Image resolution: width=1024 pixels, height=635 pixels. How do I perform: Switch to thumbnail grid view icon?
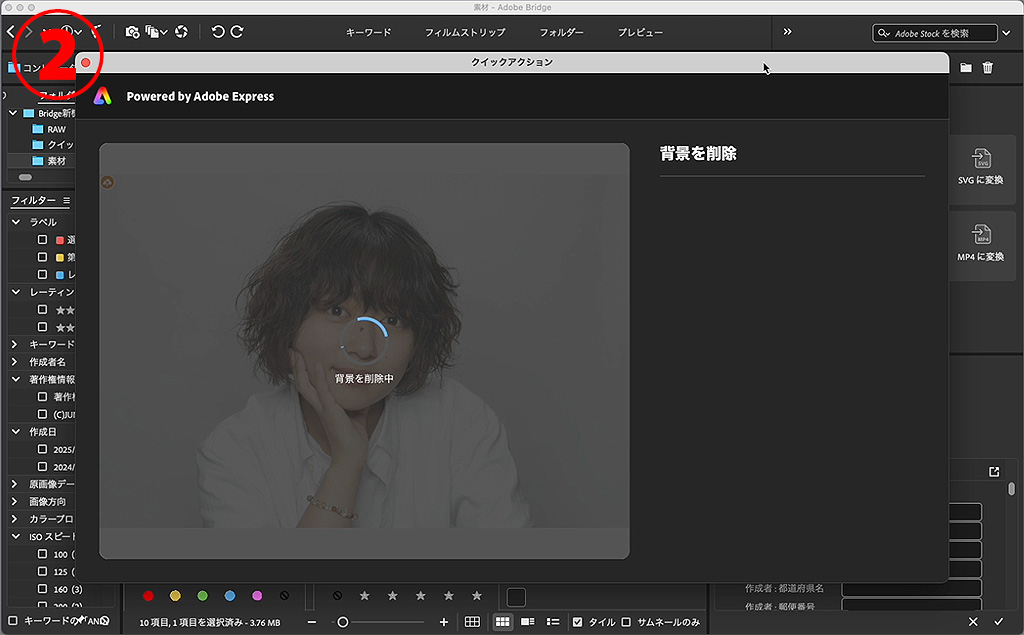(503, 622)
